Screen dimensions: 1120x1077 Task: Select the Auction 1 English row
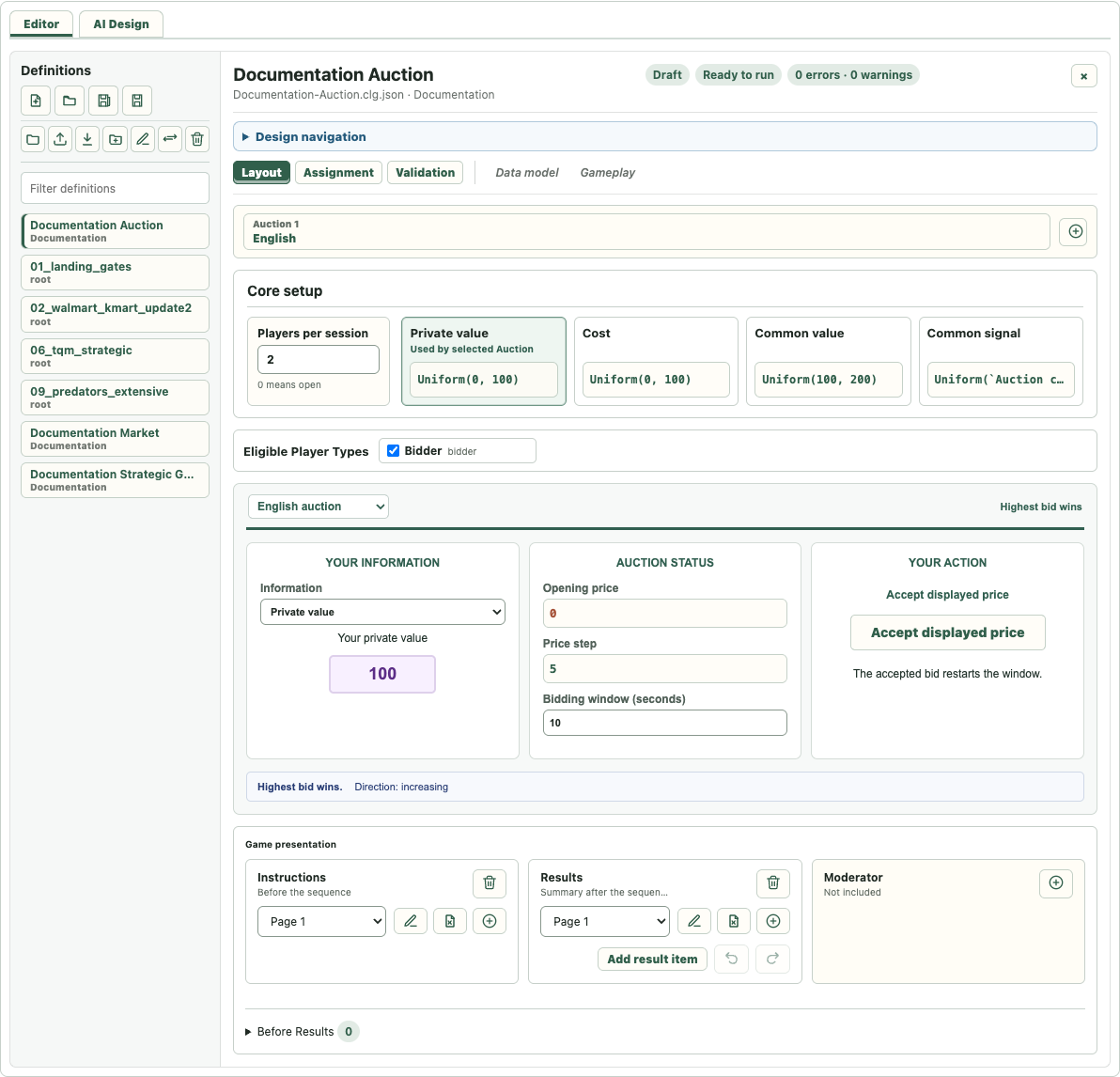pos(646,231)
